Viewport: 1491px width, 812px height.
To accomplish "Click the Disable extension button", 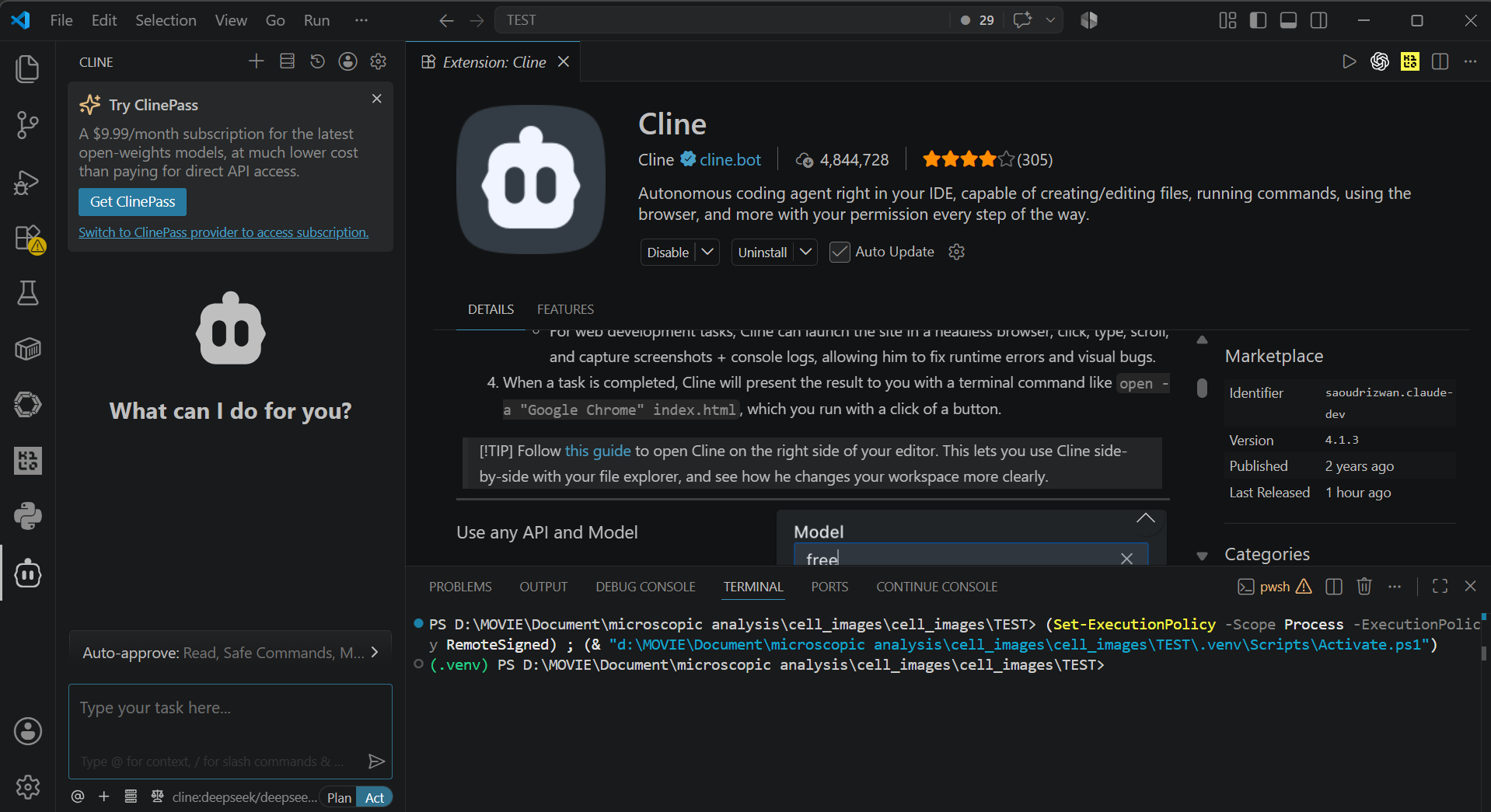I will (668, 252).
